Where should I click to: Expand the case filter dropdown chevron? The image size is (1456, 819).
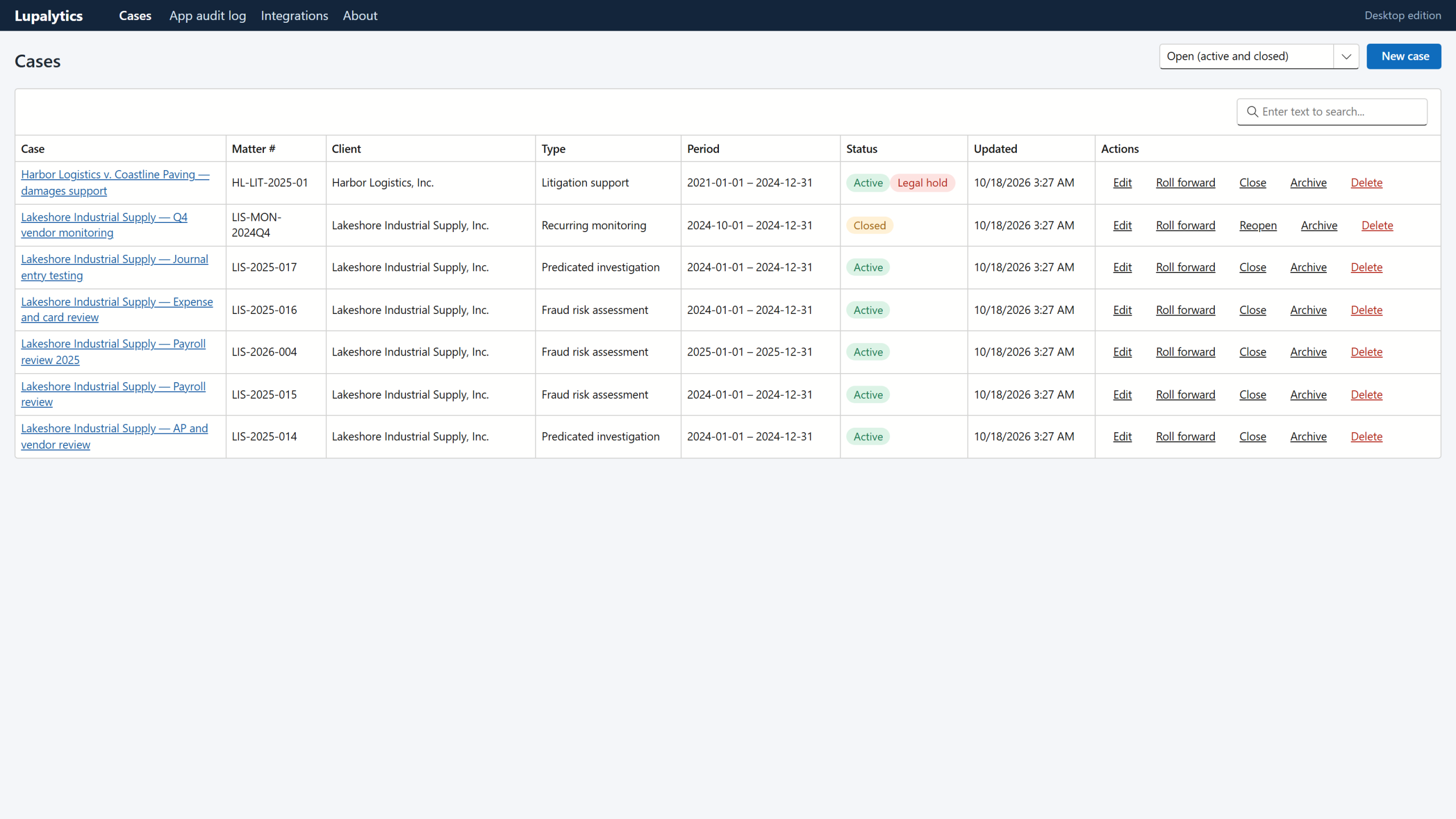[1346, 56]
